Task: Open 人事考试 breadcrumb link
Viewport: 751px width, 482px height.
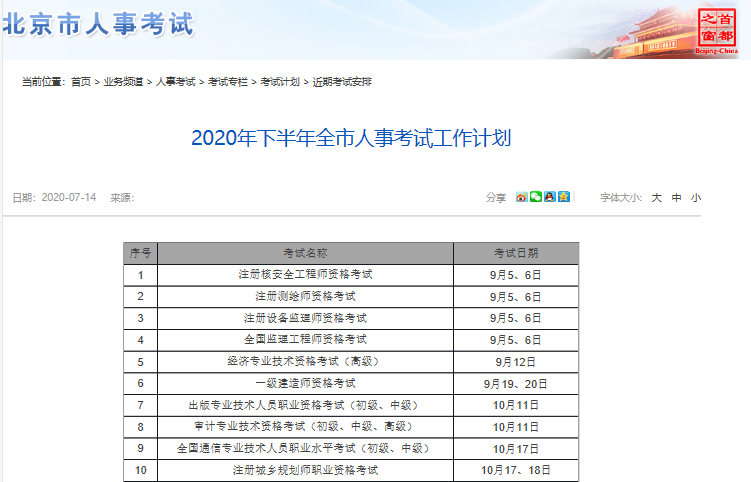Action: [x=176, y=82]
